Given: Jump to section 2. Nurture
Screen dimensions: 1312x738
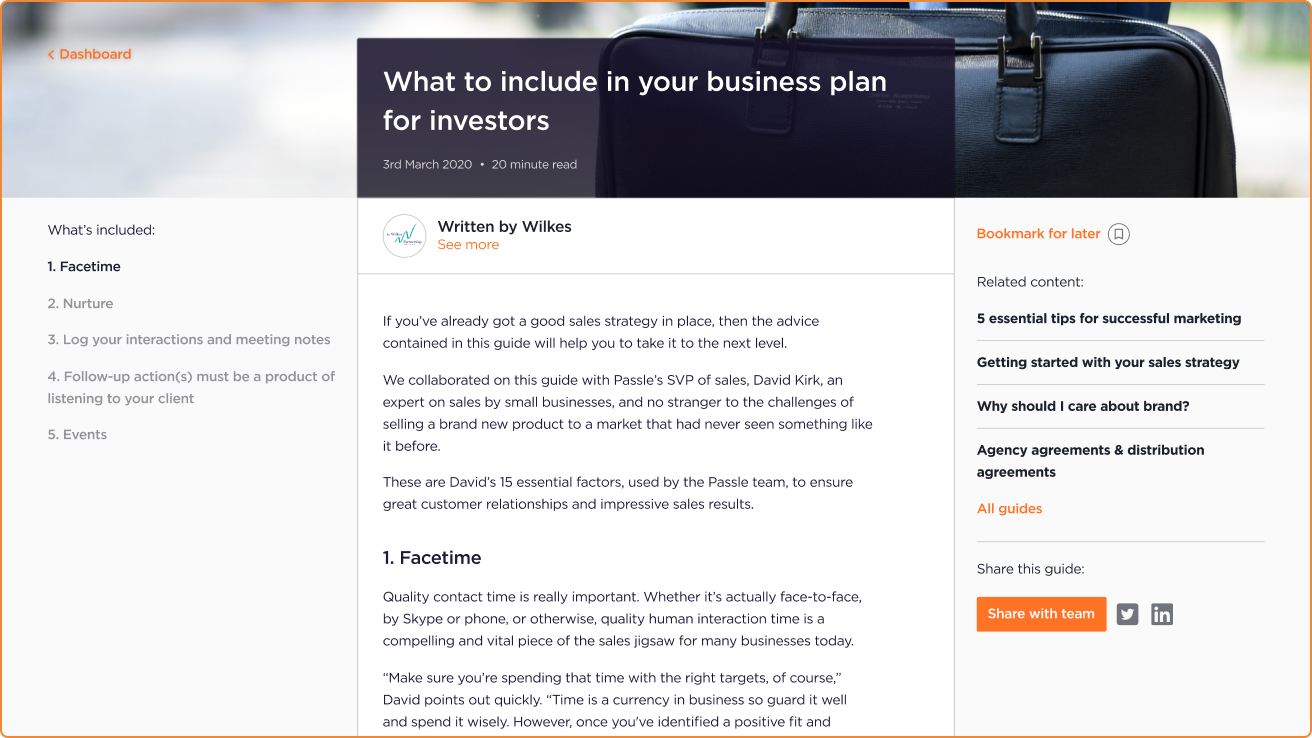Looking at the screenshot, I should point(80,304).
